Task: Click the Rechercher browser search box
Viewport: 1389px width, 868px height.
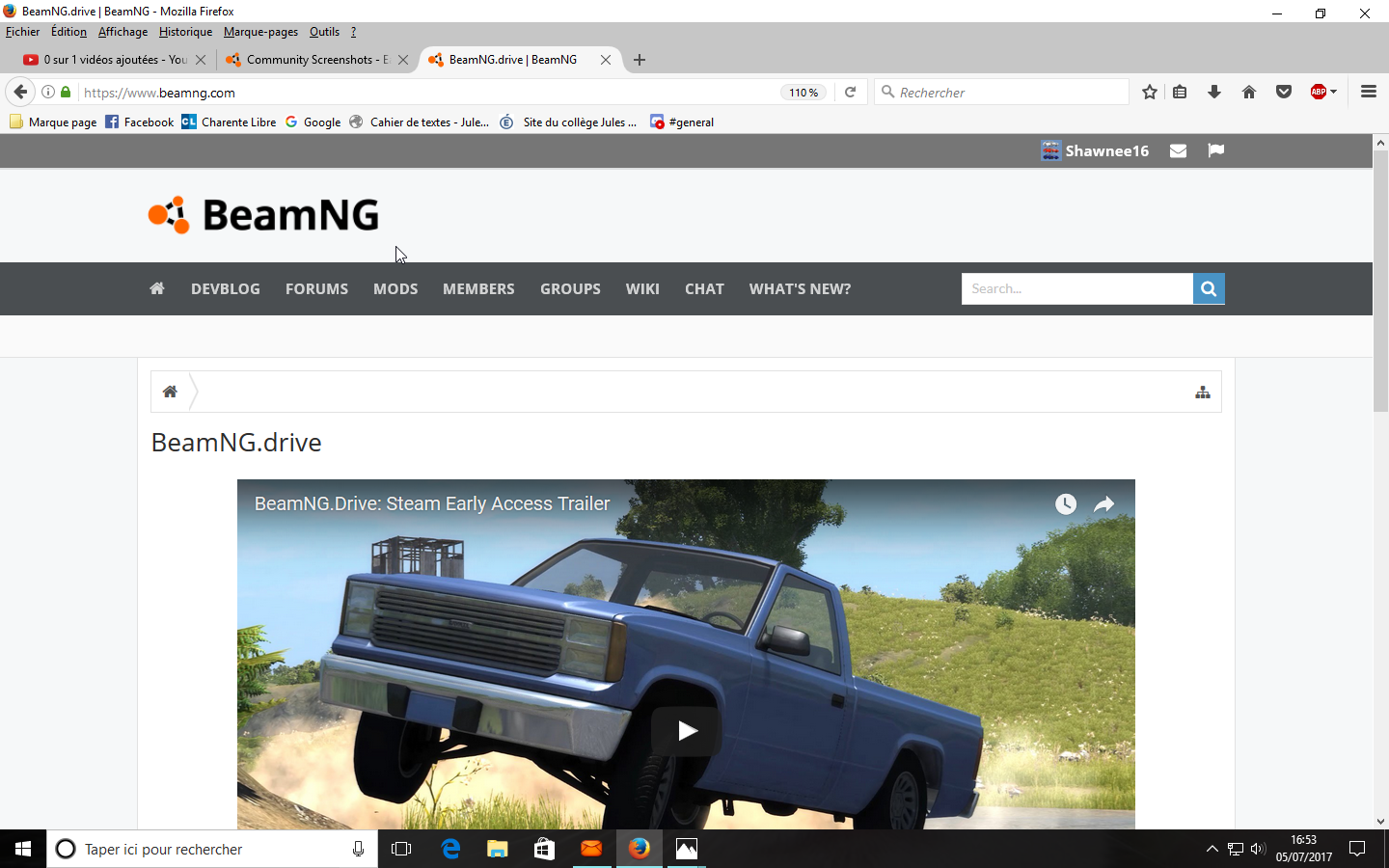Action: (1001, 93)
